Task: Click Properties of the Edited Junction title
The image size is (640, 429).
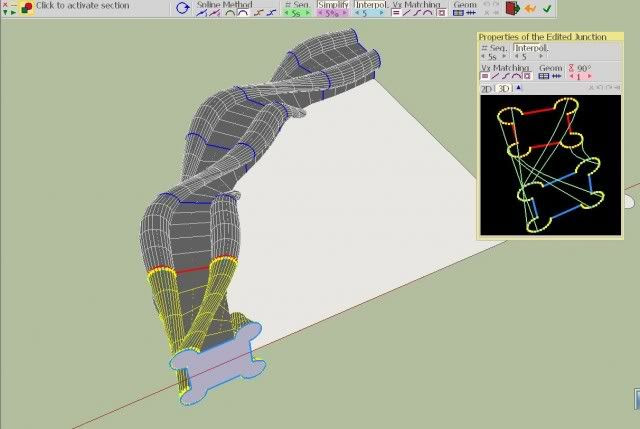Action: click(x=542, y=37)
